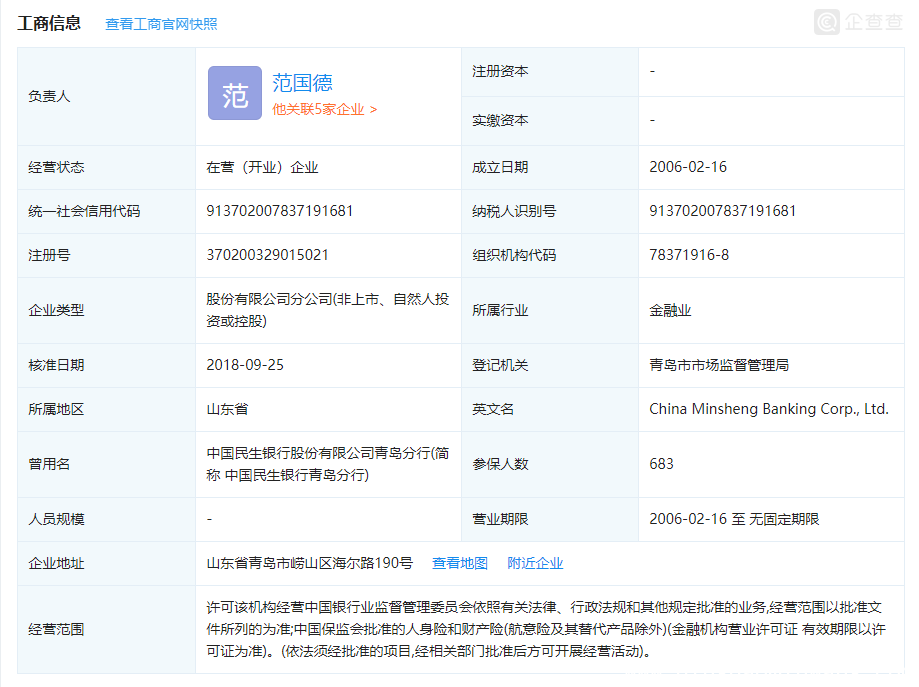Click the 登记机关 label

pyautogui.click(x=501, y=365)
